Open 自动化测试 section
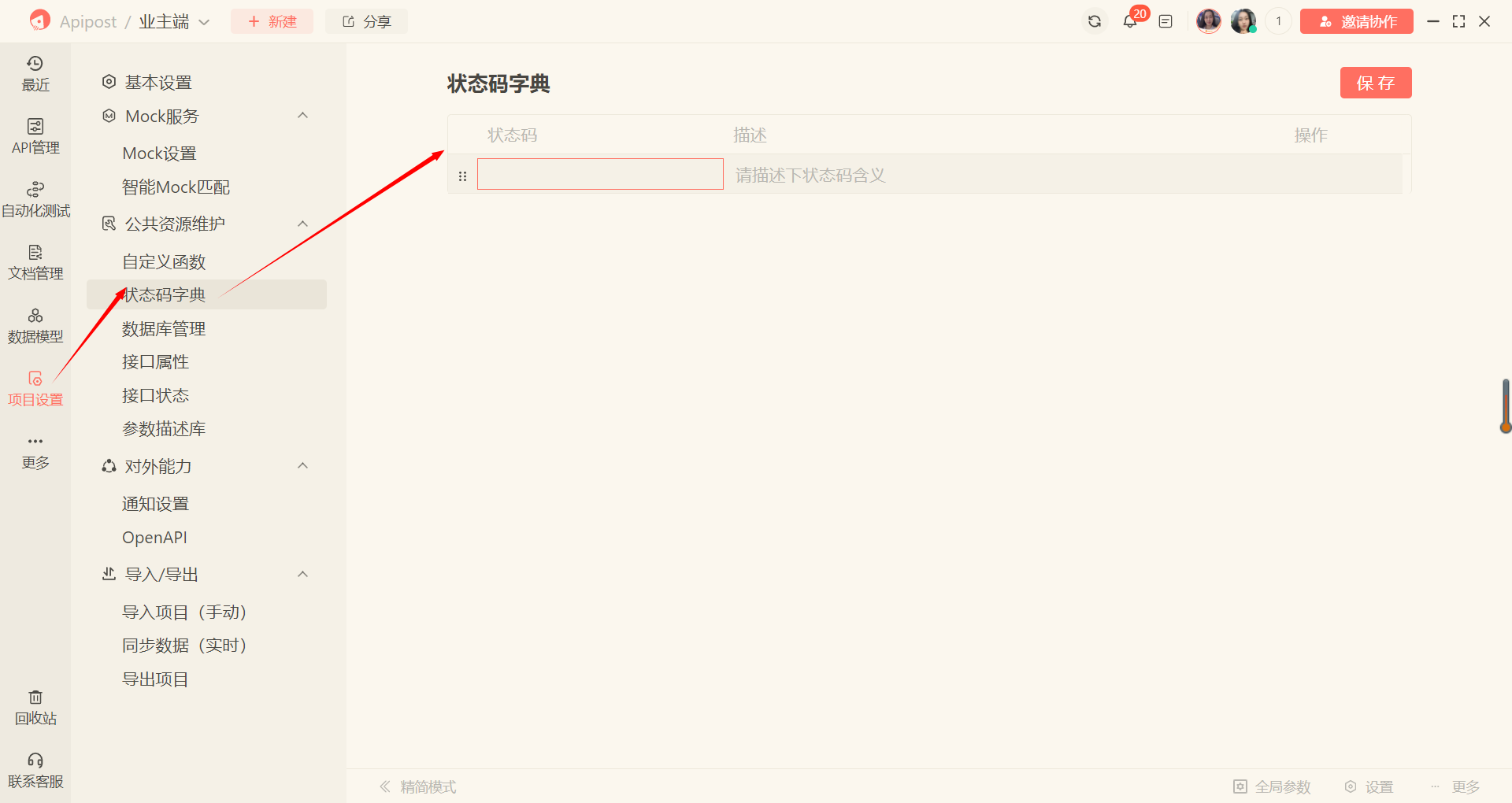 (x=35, y=200)
